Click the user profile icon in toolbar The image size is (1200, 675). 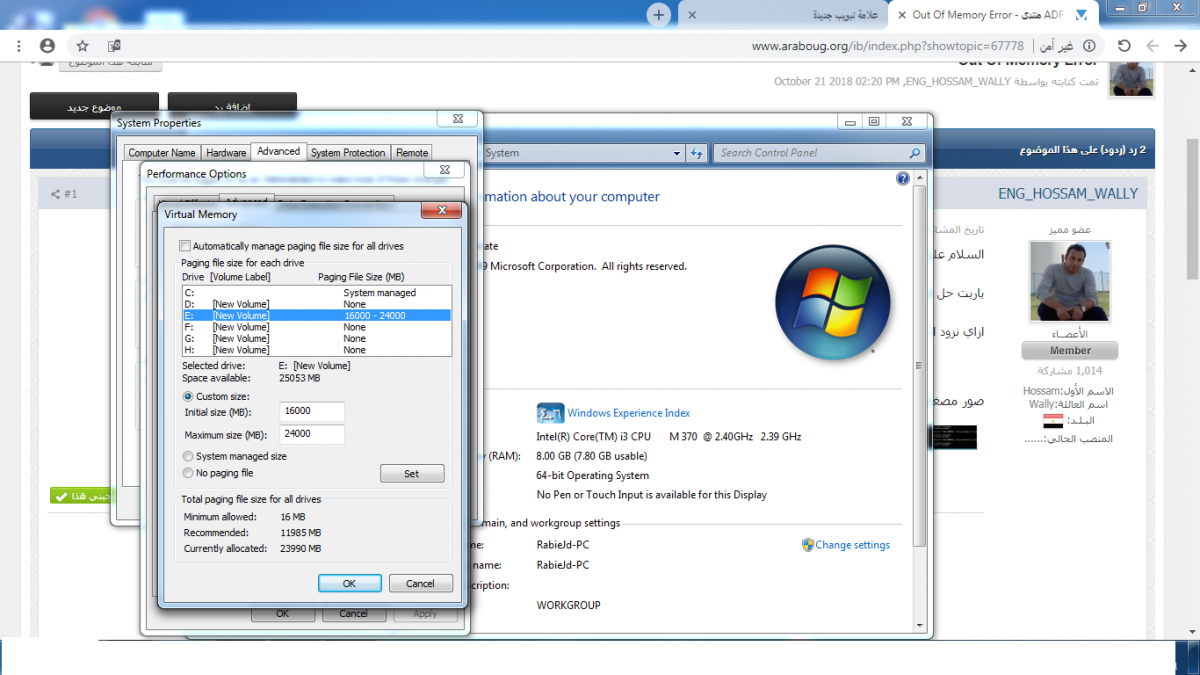[47, 46]
